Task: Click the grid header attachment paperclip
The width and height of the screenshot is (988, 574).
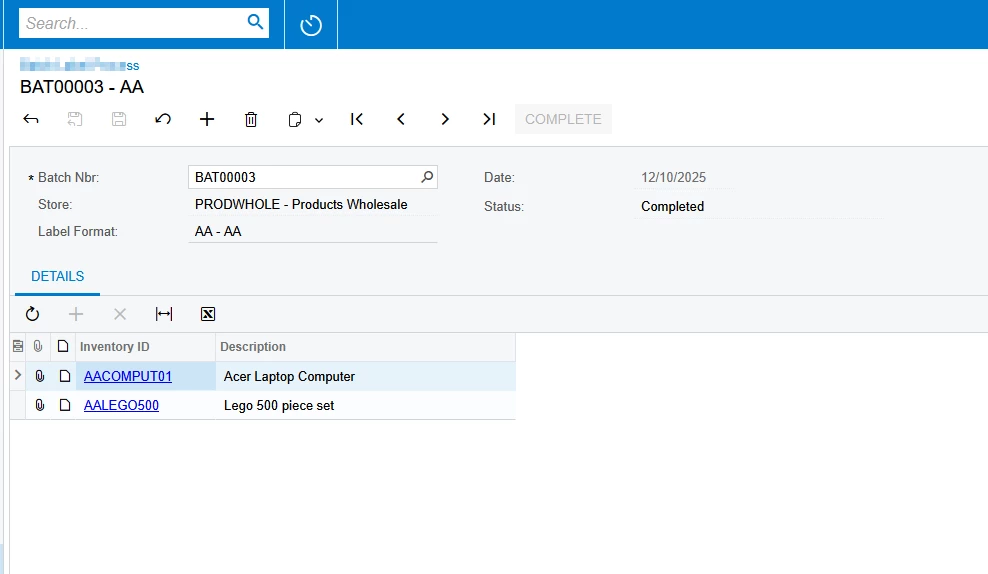Action: [x=38, y=347]
